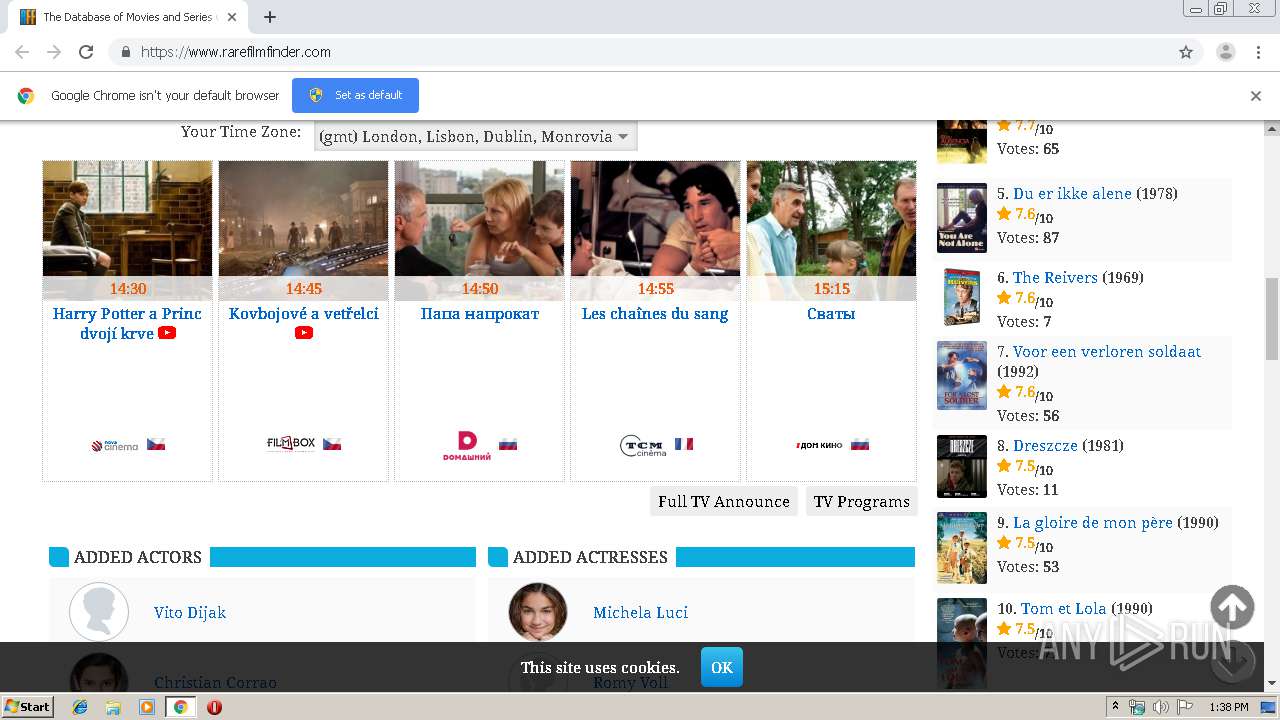Click the Dom Kino channel logo
Viewport: 1280px width, 720px height.
tap(819, 445)
